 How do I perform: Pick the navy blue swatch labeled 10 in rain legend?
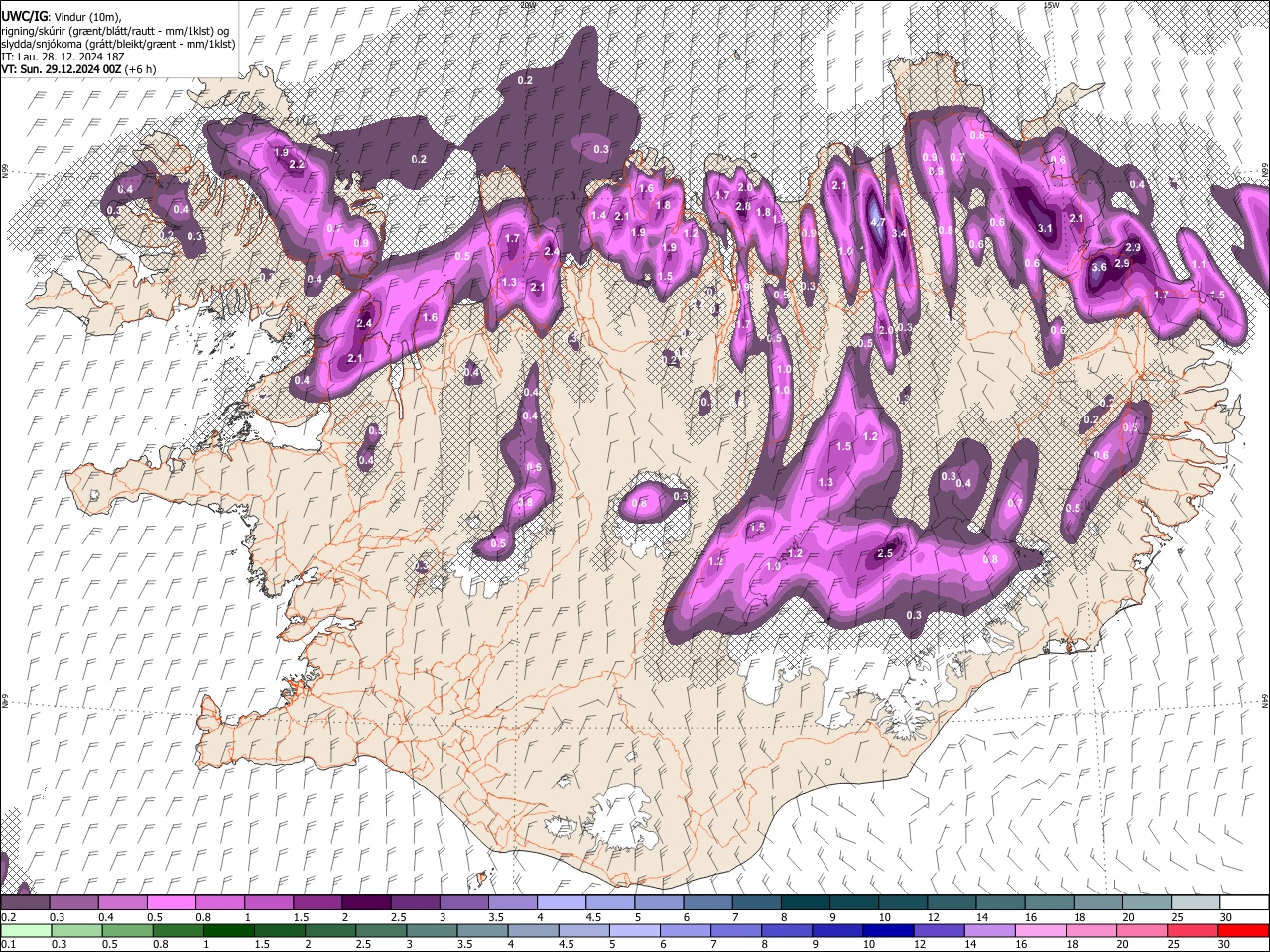pyautogui.click(x=889, y=930)
